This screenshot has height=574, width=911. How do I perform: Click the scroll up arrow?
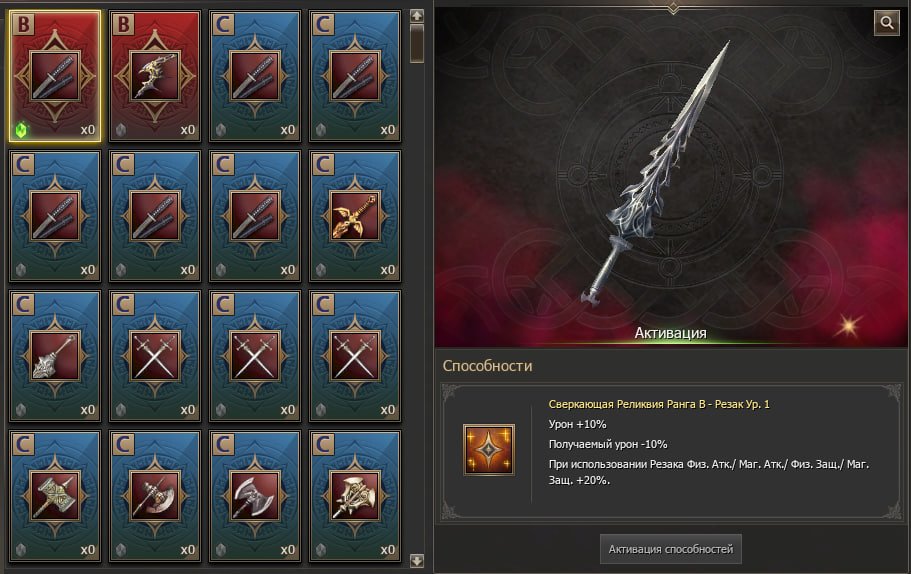(417, 16)
